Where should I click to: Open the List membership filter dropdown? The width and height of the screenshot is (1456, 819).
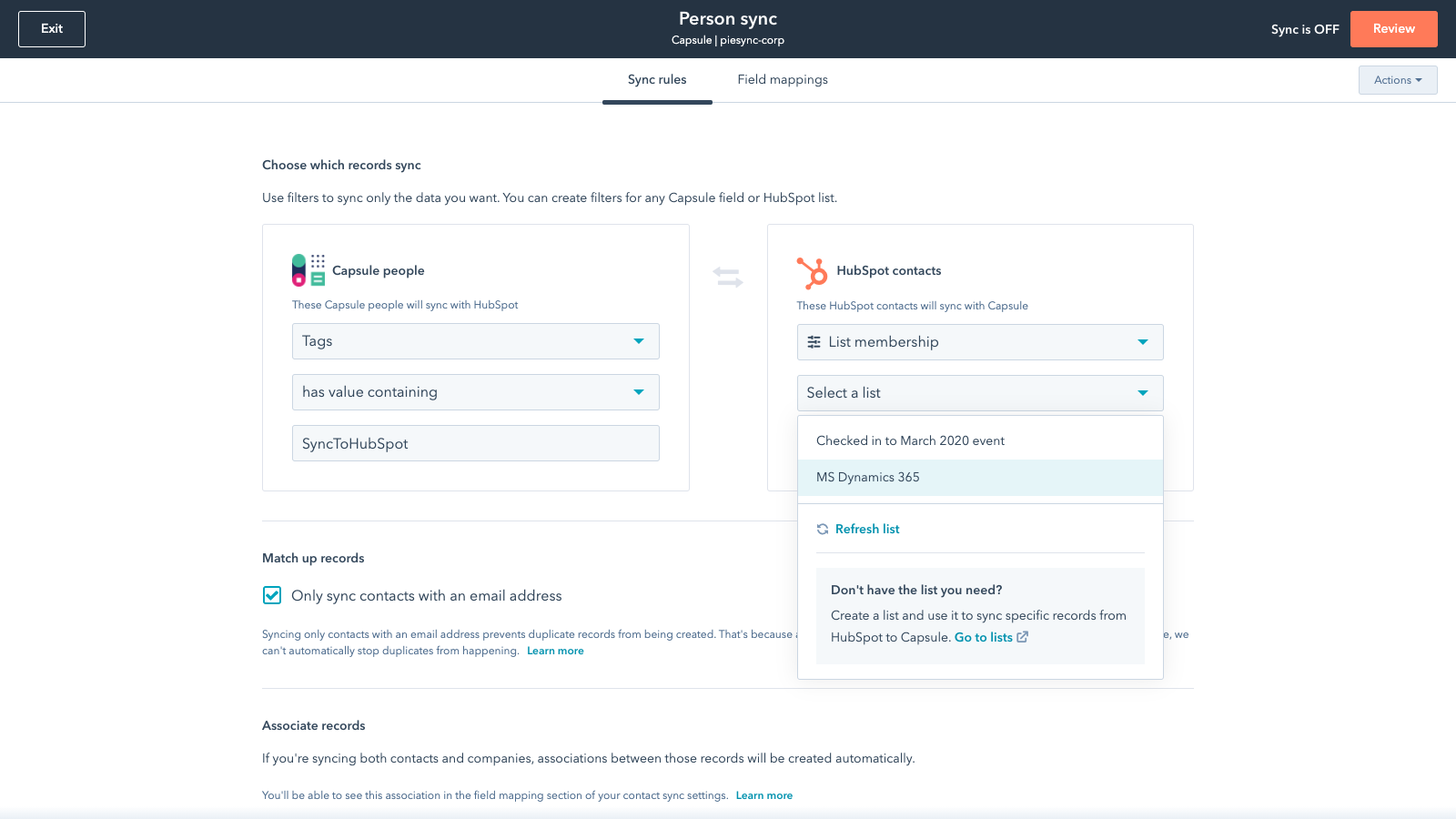pyautogui.click(x=979, y=342)
